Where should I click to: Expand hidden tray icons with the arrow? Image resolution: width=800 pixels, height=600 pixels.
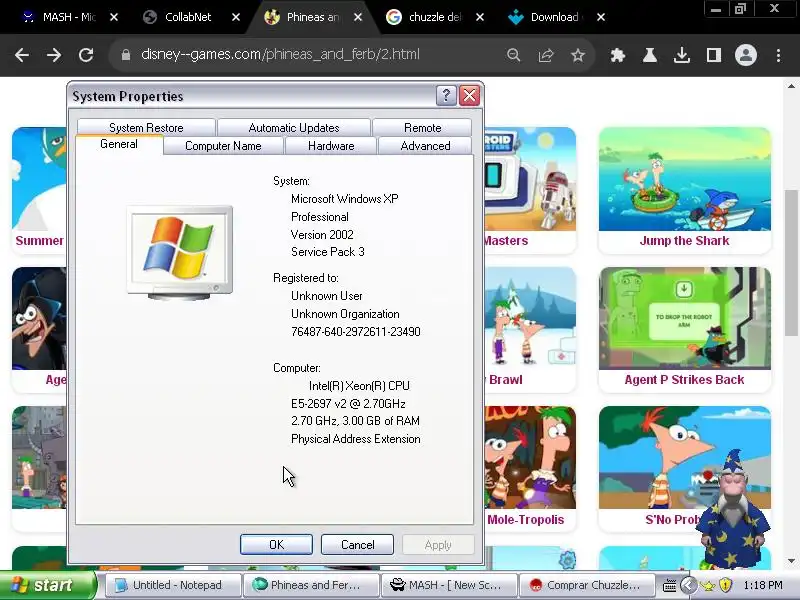point(688,585)
